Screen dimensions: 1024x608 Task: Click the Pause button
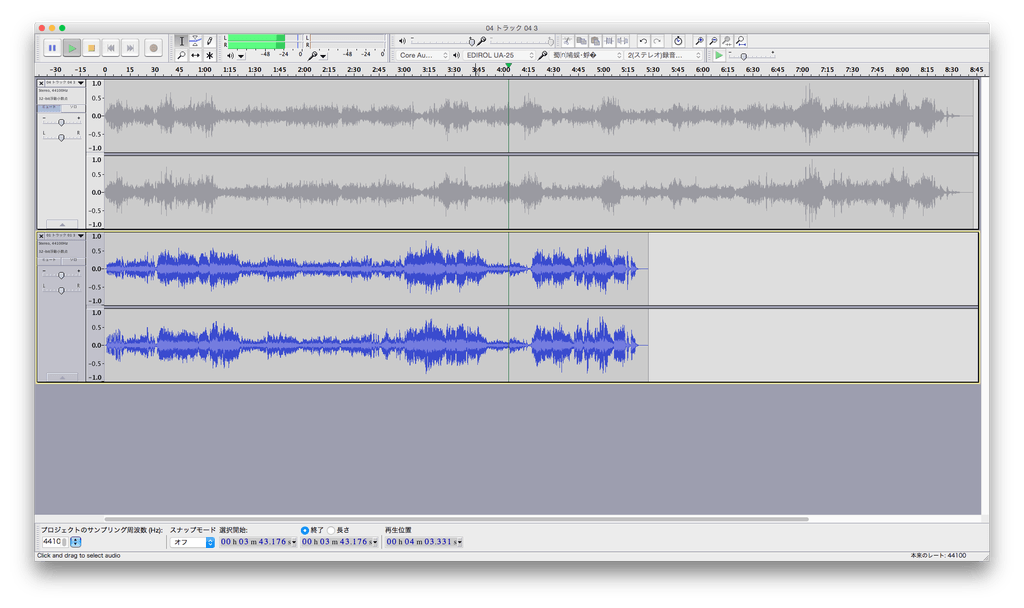click(51, 47)
